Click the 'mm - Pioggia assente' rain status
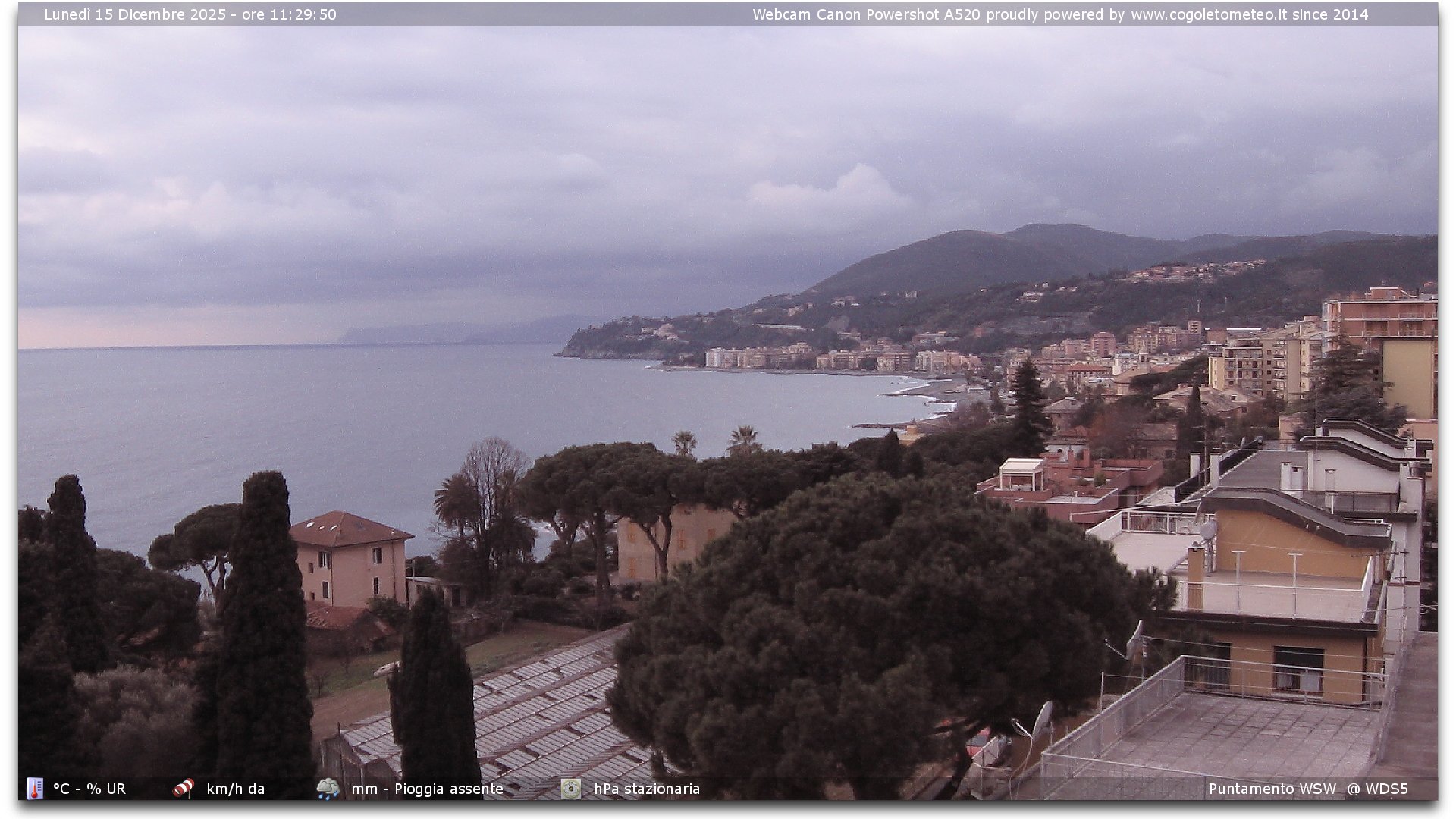Image resolution: width=1456 pixels, height=819 pixels. click(x=427, y=789)
